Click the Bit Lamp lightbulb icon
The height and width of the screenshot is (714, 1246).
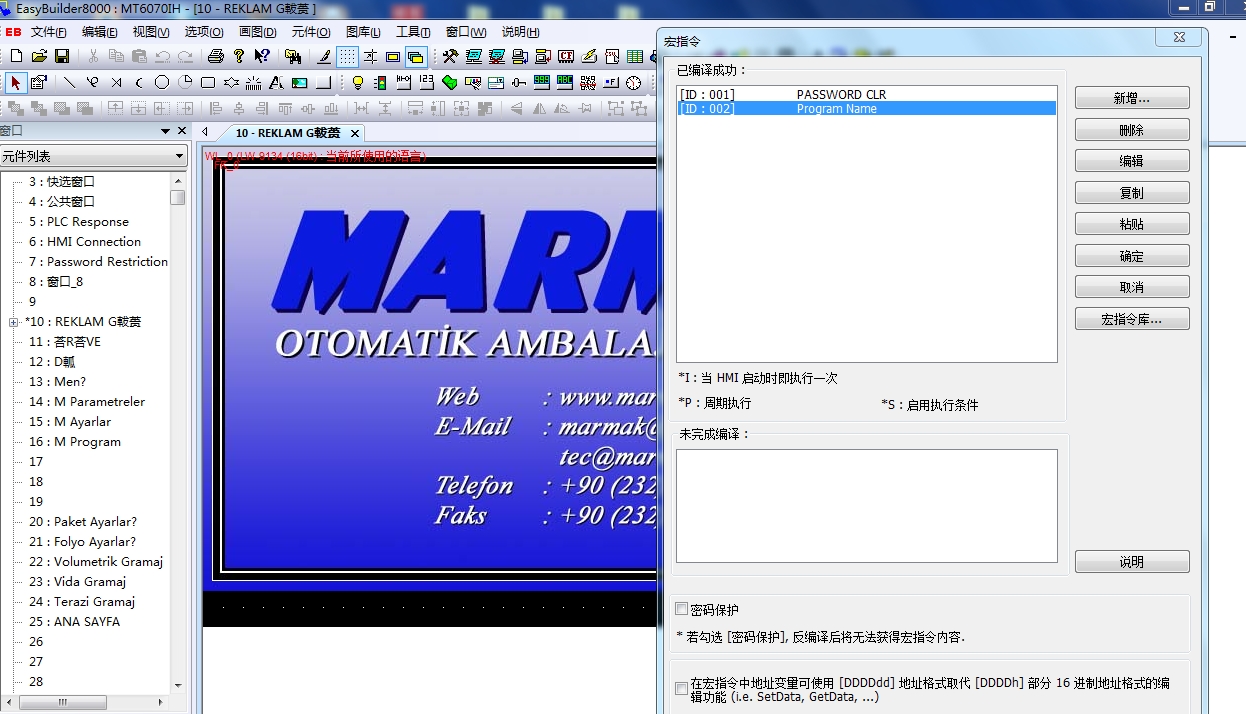pyautogui.click(x=357, y=82)
